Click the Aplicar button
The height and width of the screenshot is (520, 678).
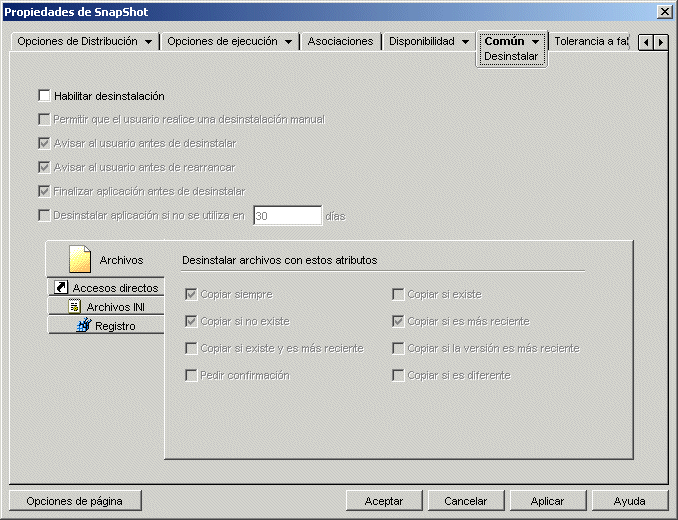click(x=547, y=501)
